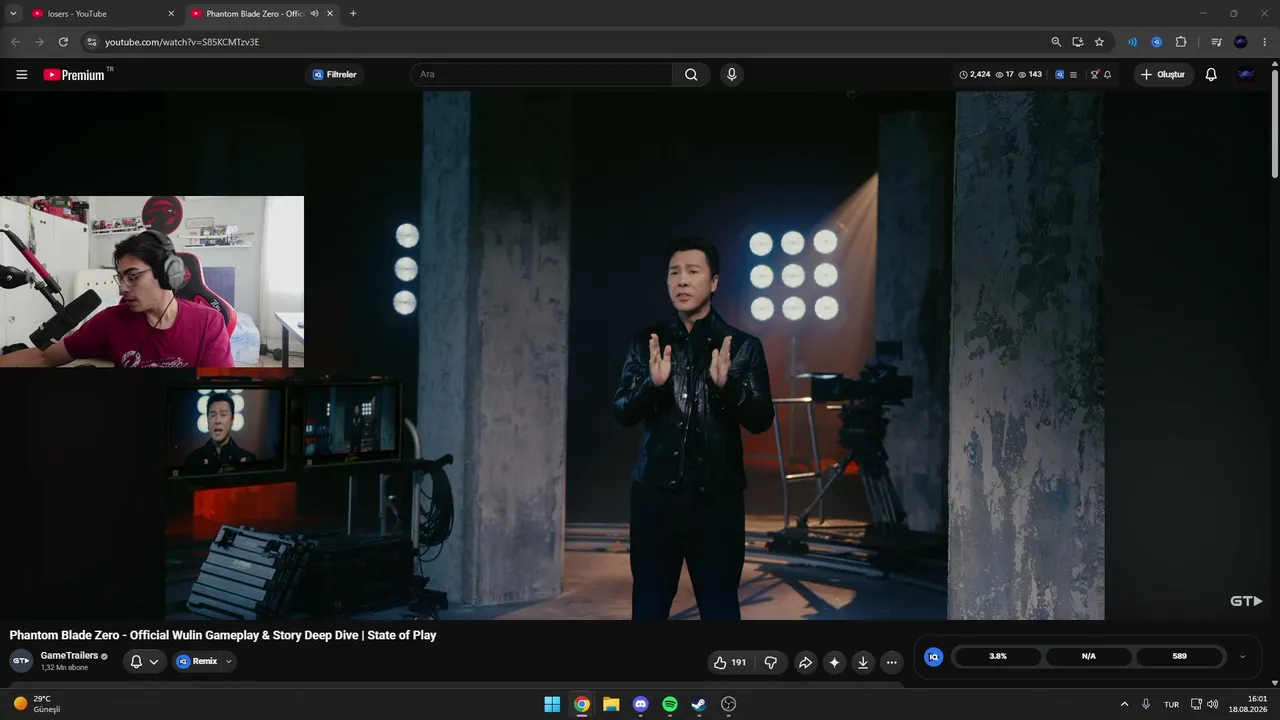Click the vidIQ badge in the score panel

933,657
